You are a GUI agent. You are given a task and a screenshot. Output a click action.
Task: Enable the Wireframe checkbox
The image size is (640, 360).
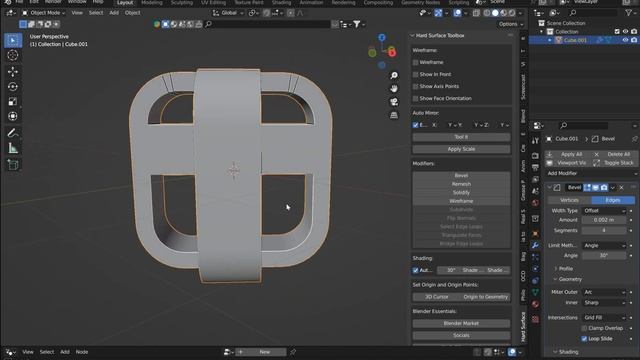416,62
